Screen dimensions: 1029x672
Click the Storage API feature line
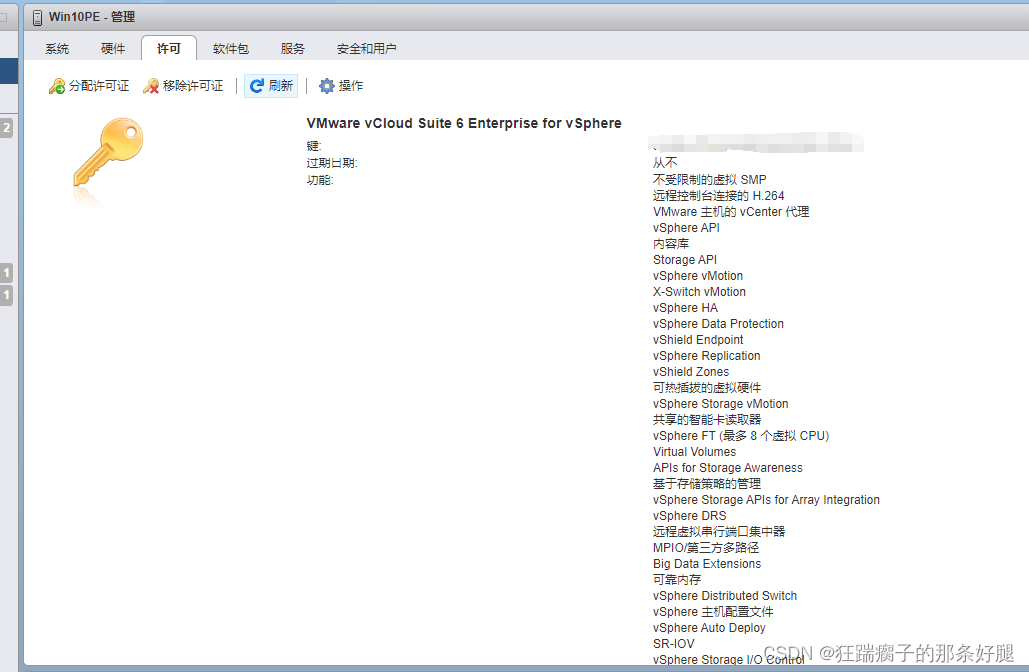tap(685, 260)
